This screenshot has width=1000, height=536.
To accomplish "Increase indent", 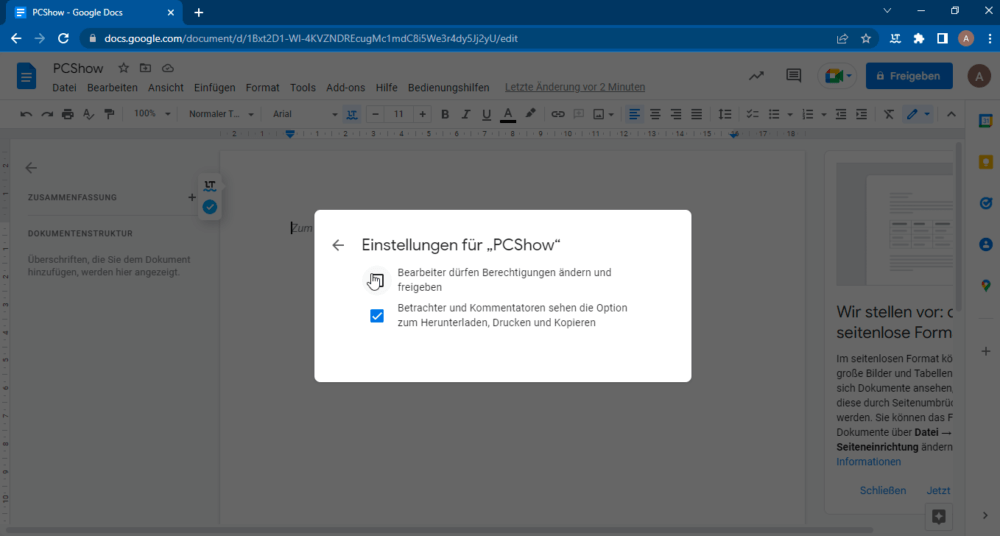I will (861, 114).
